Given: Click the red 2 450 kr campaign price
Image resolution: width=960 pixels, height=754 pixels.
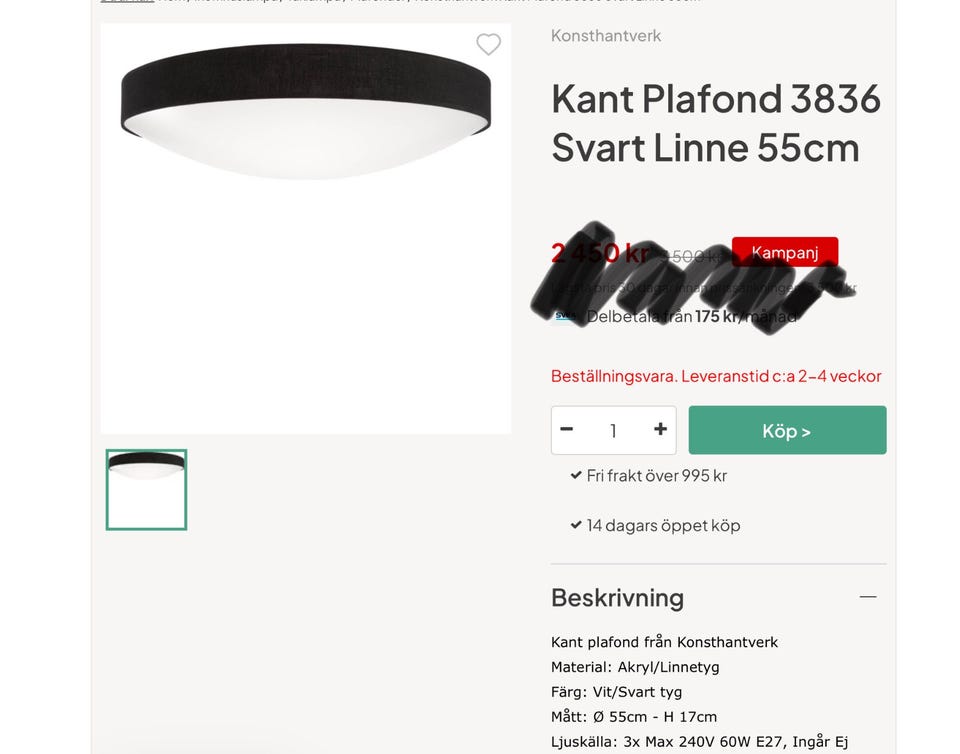Looking at the screenshot, I should 600,253.
